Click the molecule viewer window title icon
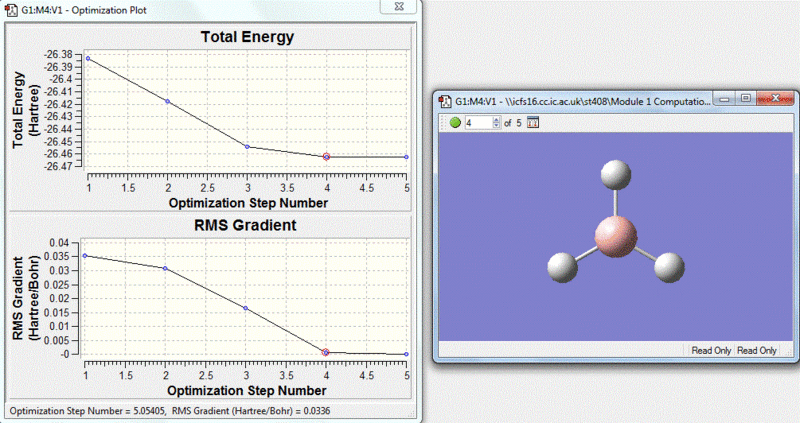This screenshot has width=800, height=423. (444, 101)
